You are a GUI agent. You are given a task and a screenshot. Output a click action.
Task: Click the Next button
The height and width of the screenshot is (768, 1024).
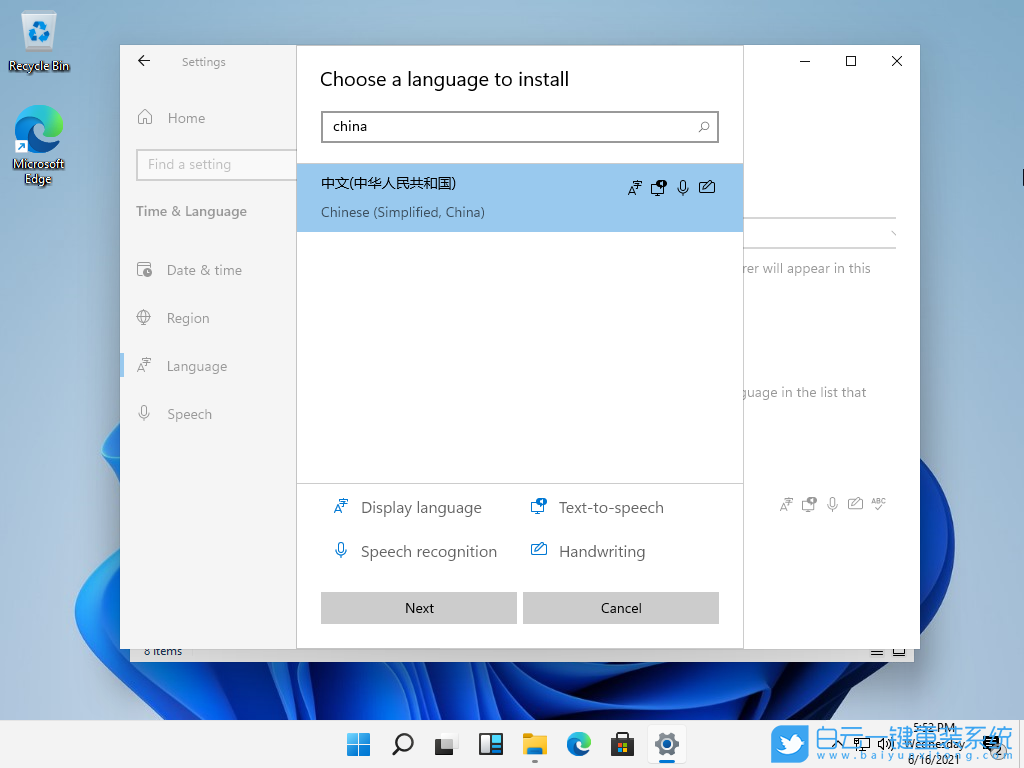(x=418, y=607)
